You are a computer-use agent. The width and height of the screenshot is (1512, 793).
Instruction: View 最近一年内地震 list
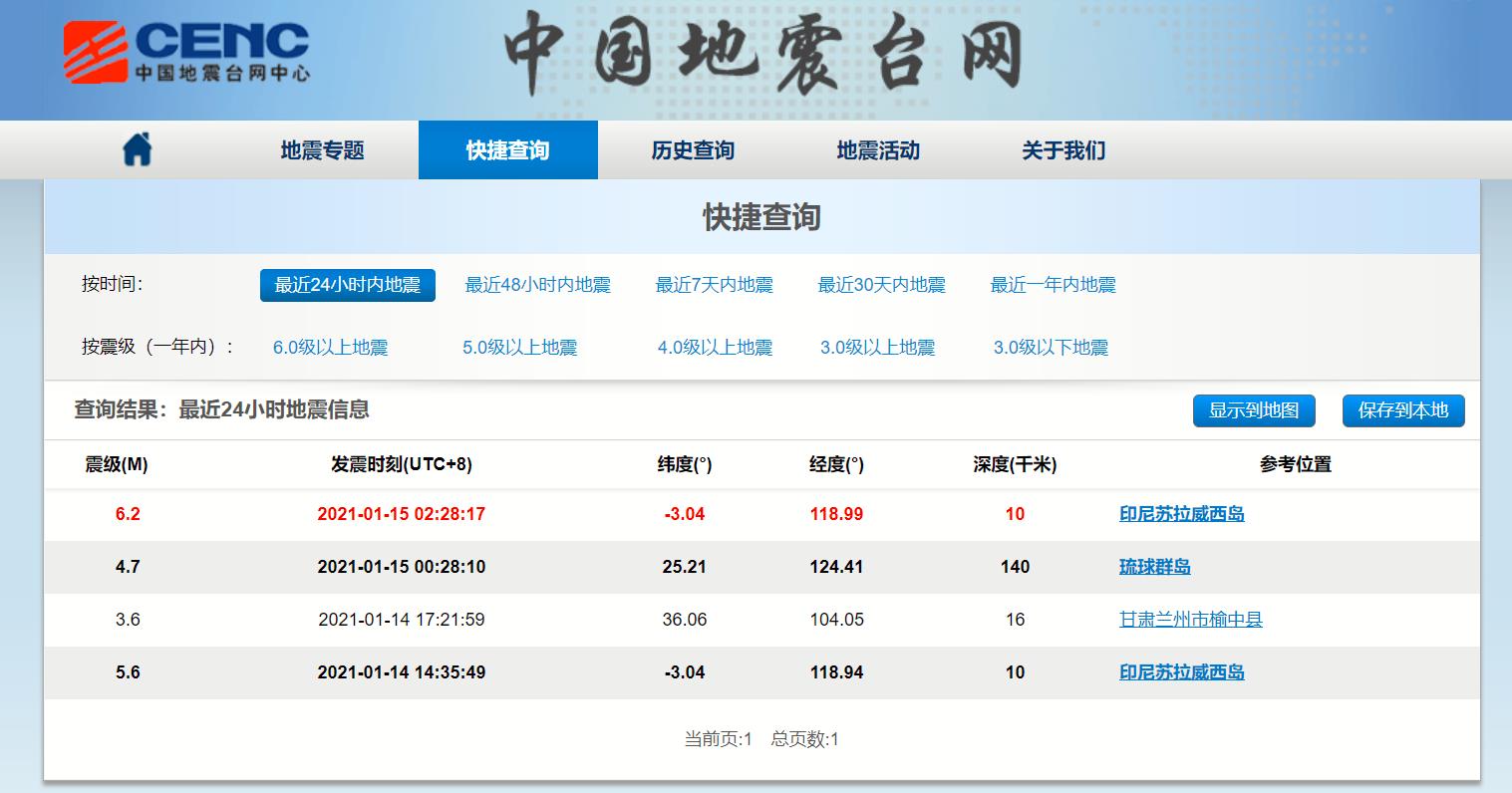(1053, 285)
